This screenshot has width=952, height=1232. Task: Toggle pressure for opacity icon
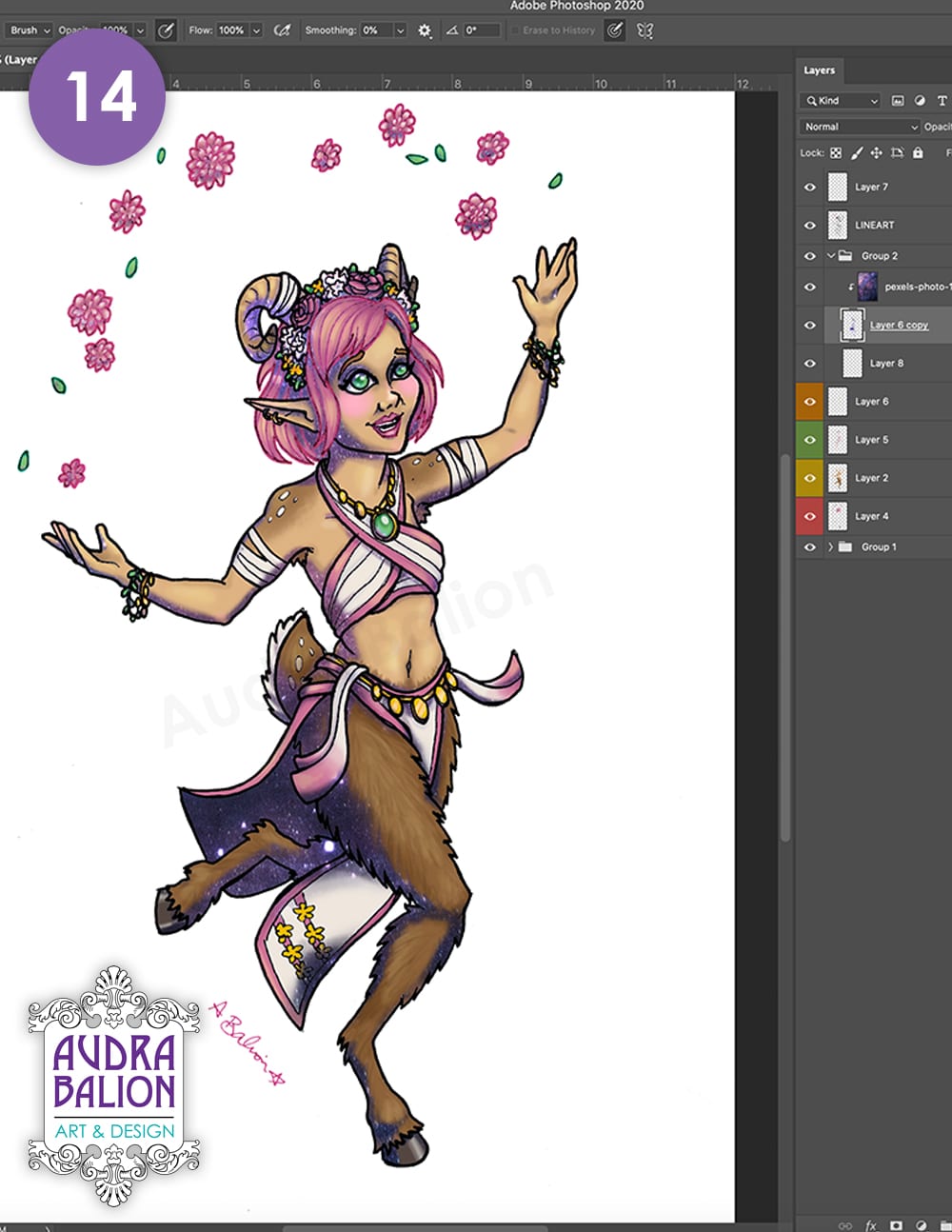[166, 30]
